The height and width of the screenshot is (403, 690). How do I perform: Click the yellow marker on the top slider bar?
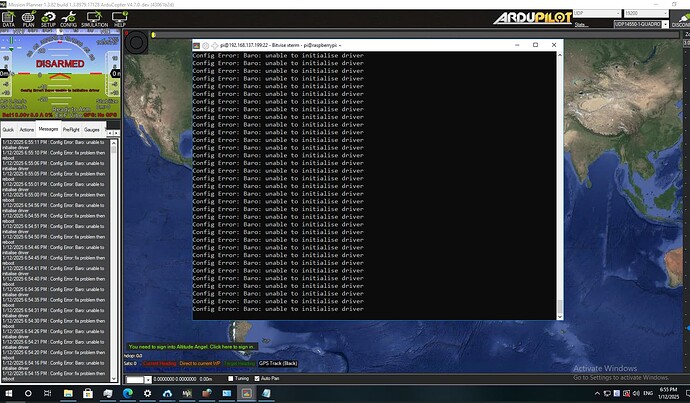(x=153, y=35)
